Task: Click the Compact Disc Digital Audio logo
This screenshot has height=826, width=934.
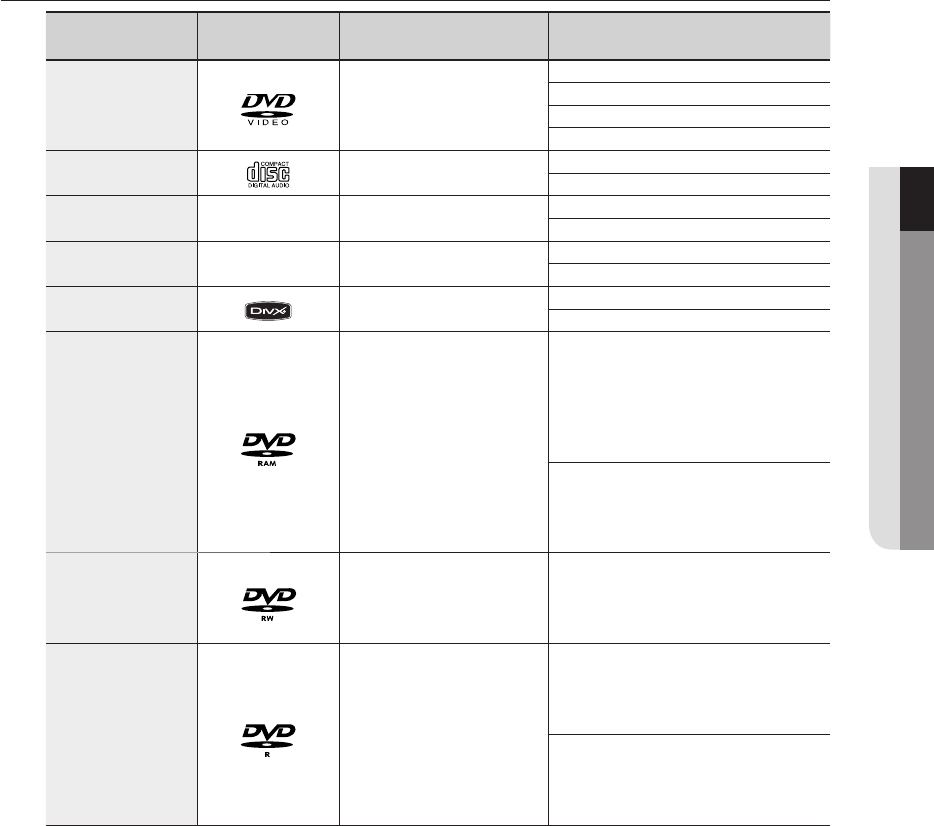Action: click(x=268, y=172)
